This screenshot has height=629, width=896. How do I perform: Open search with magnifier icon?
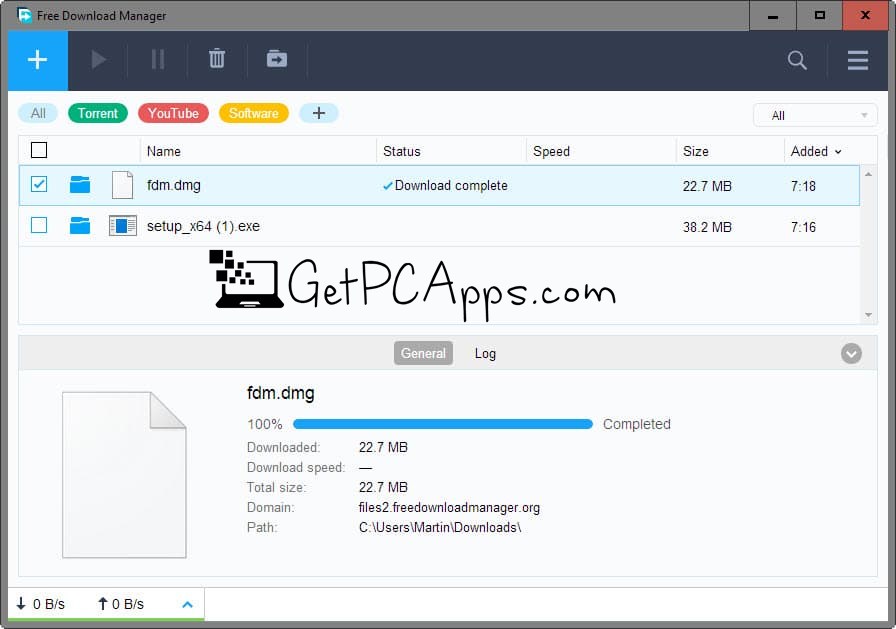[x=797, y=60]
